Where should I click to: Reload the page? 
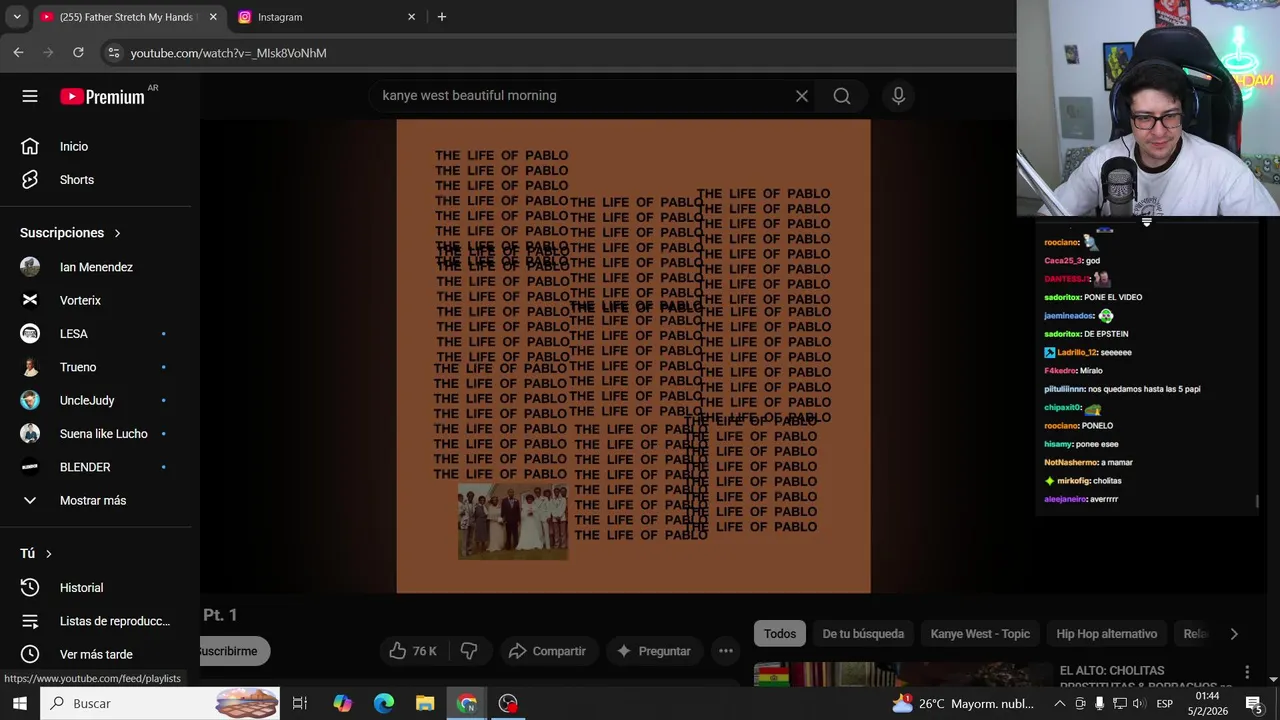(78, 52)
